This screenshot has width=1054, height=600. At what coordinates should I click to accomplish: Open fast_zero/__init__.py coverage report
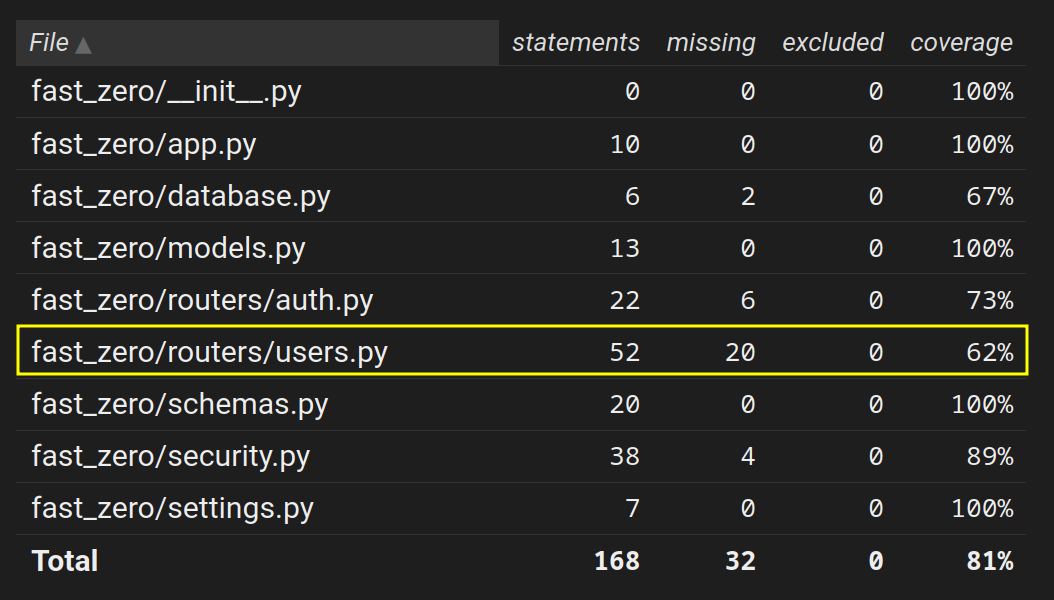(166, 92)
